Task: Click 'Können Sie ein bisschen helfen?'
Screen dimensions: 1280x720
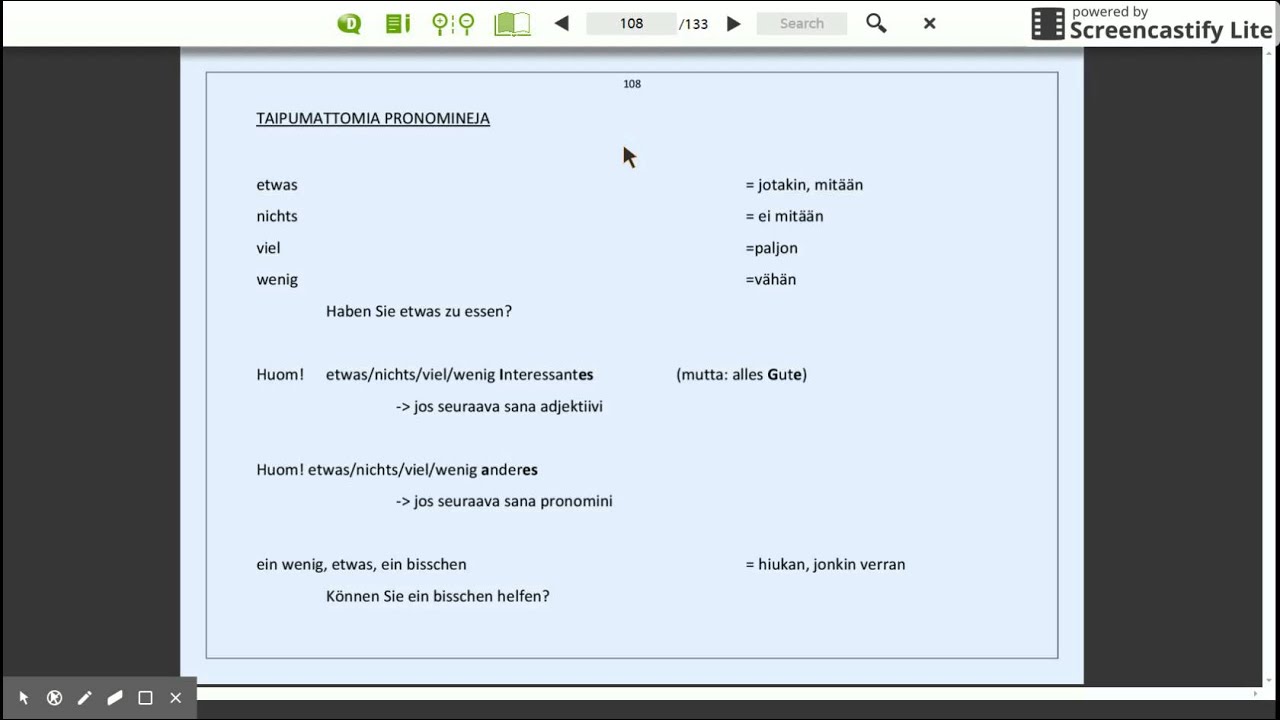Action: tap(438, 596)
